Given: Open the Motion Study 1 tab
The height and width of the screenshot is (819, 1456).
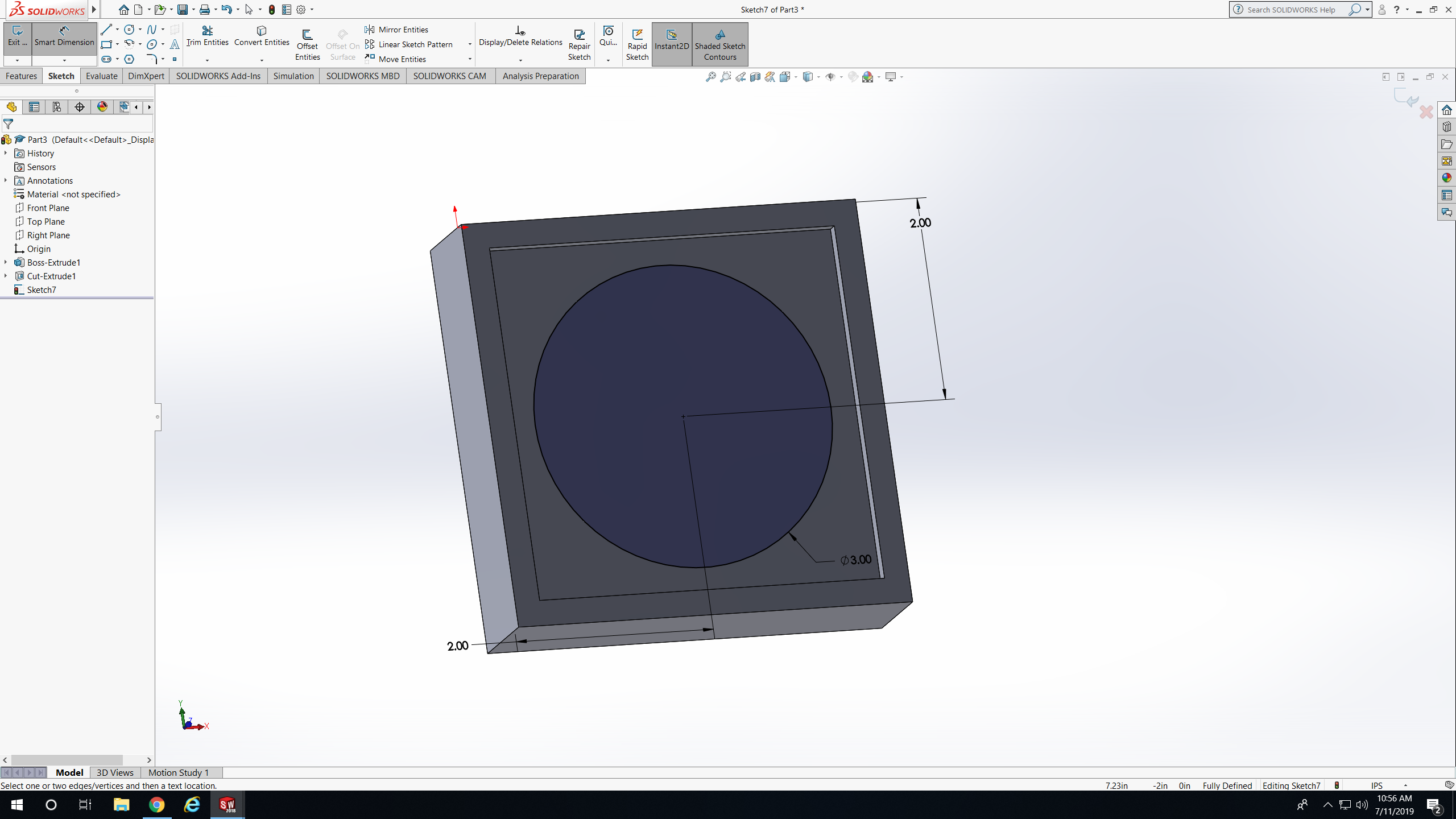Looking at the screenshot, I should [x=179, y=772].
